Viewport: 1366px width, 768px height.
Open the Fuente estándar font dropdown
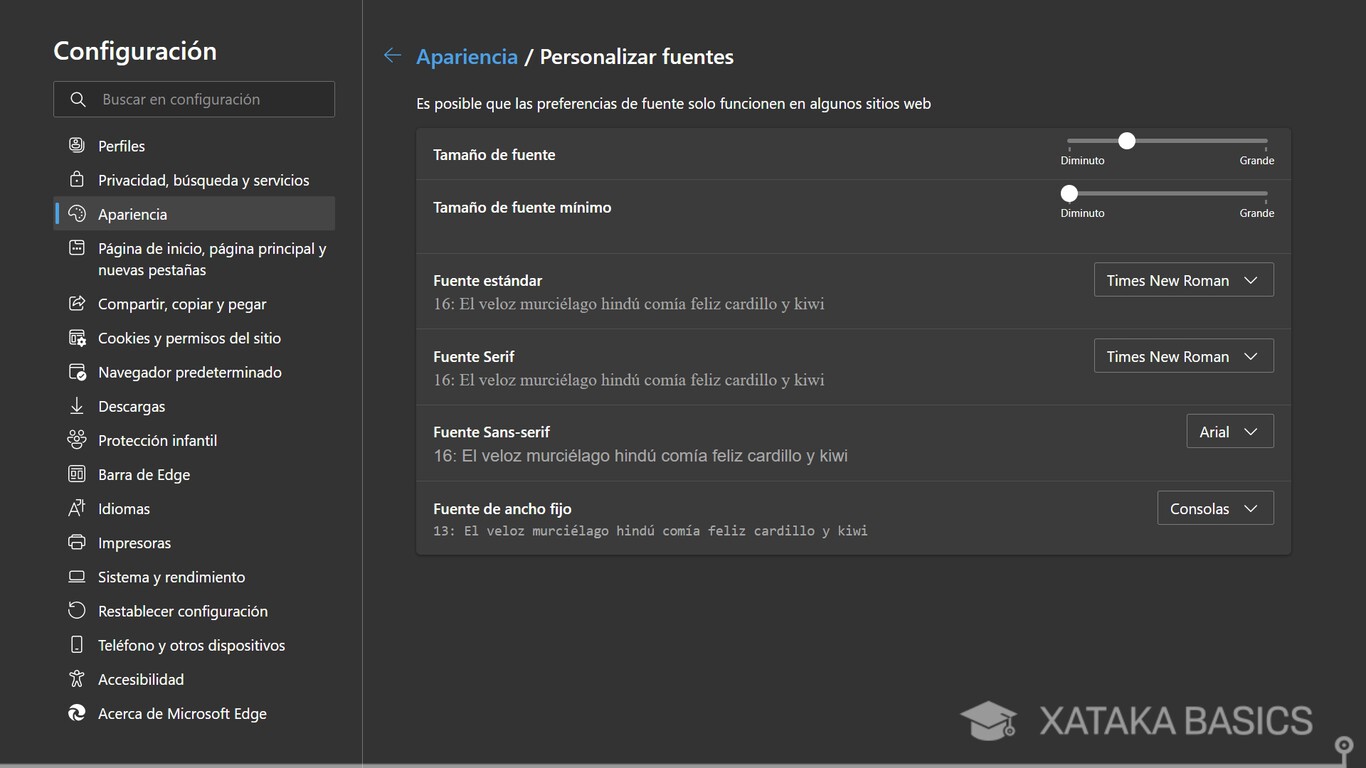[x=1183, y=280]
